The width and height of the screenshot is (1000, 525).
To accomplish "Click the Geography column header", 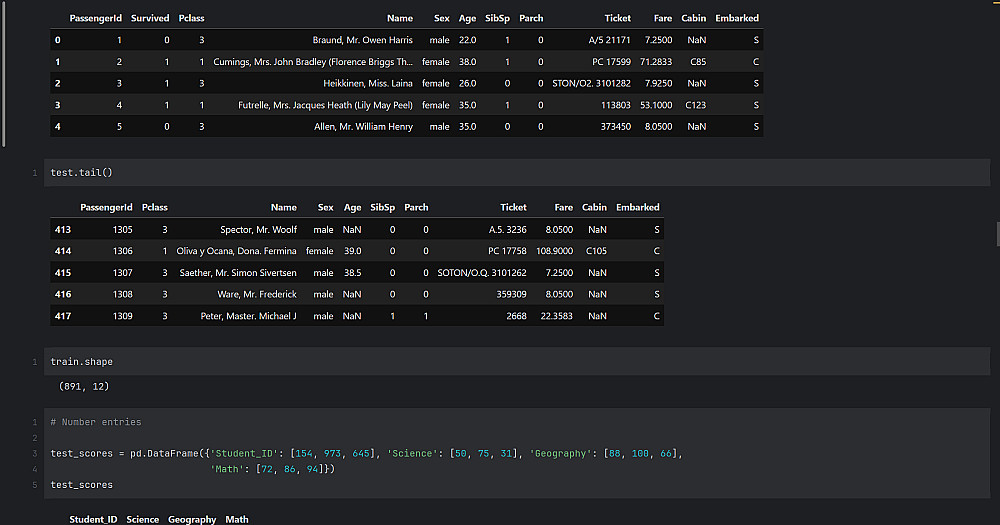I will point(192,519).
